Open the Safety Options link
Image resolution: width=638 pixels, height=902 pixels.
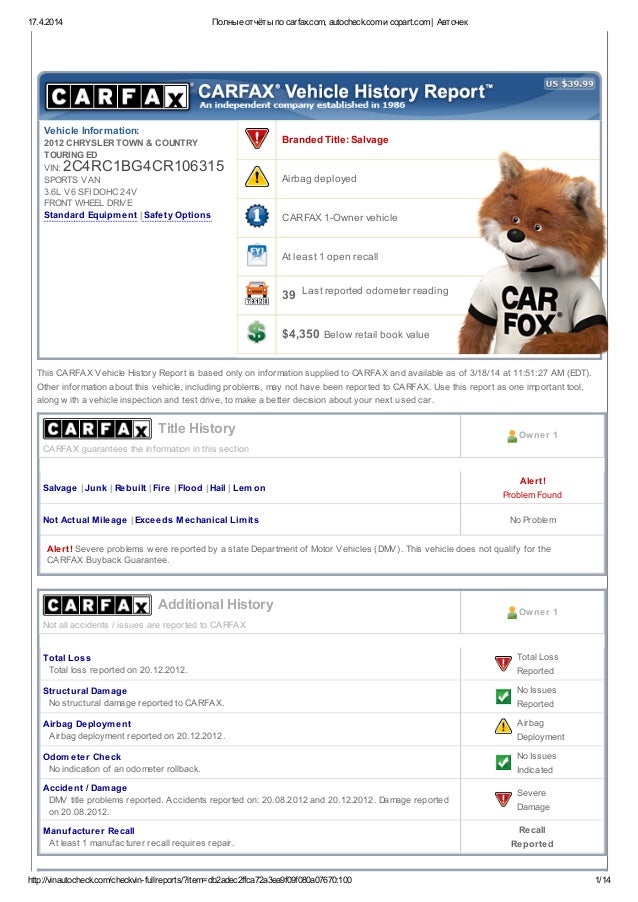coord(177,215)
